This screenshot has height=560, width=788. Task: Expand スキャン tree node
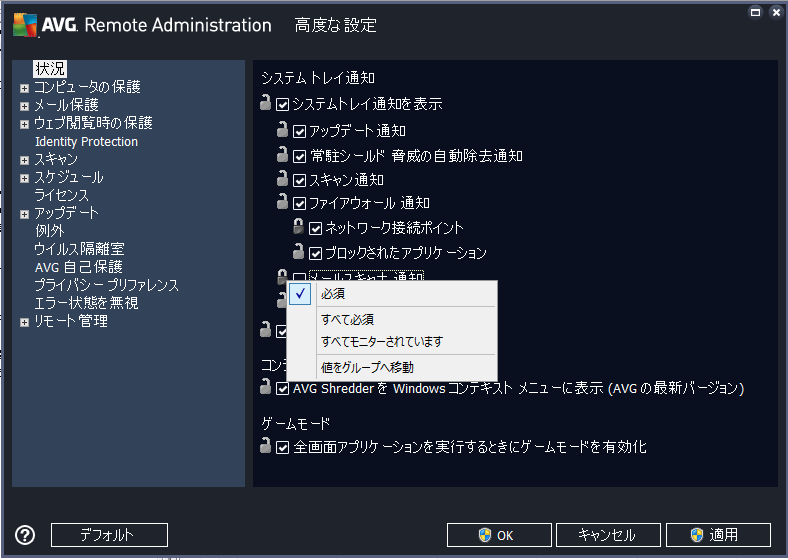pyautogui.click(x=24, y=161)
